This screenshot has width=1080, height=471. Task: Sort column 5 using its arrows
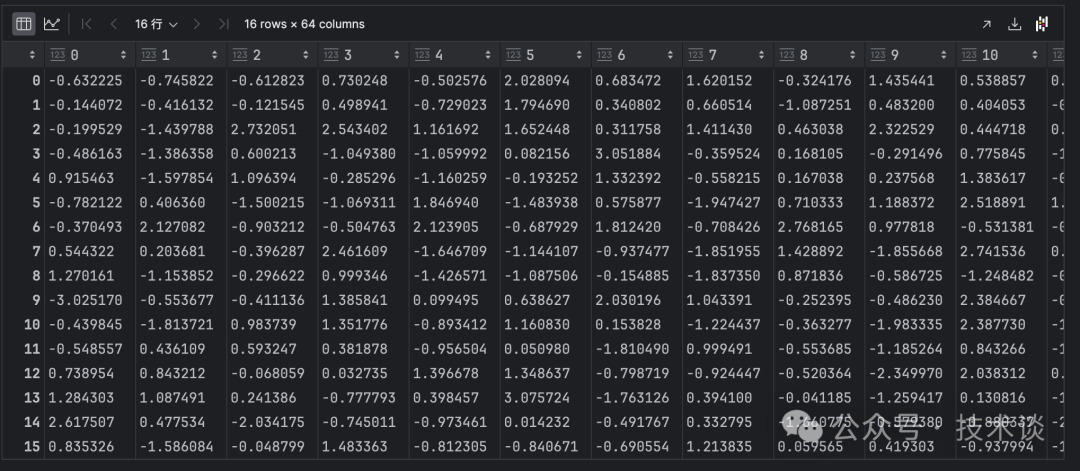[579, 55]
